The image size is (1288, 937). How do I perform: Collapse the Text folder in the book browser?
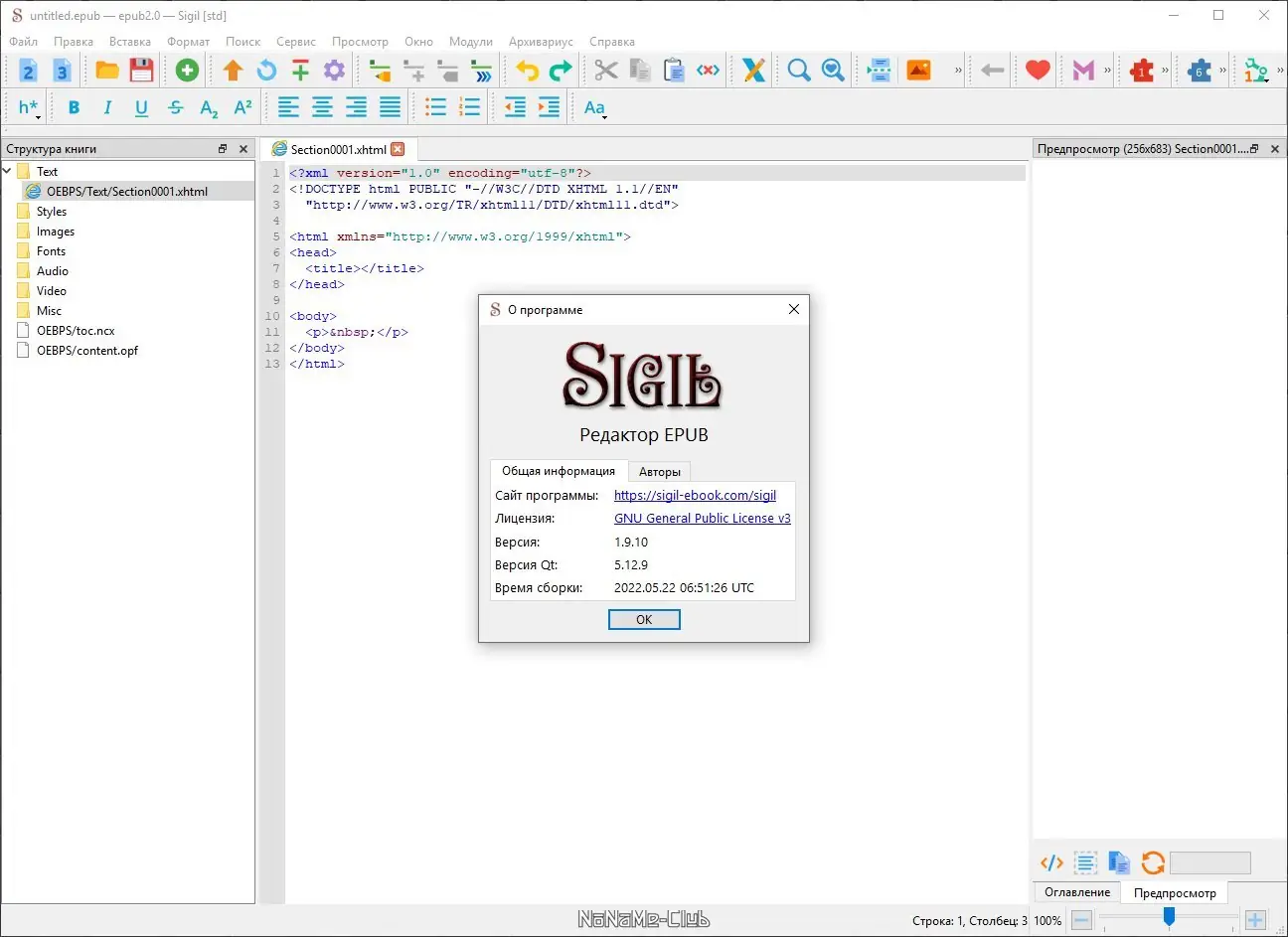pos(8,172)
